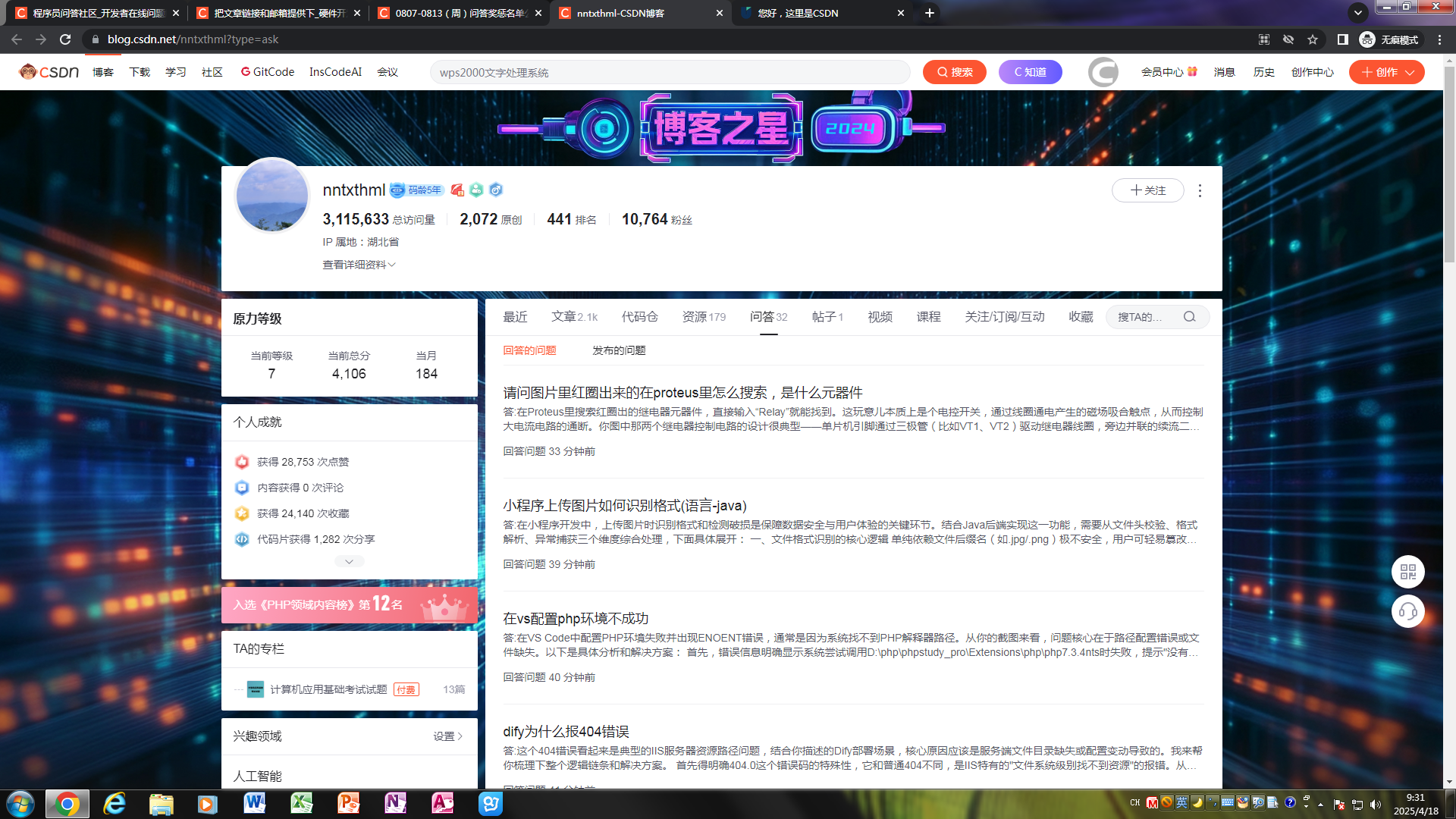Open the Chrome tab search dropdown
The image size is (1456, 819).
coord(1358,13)
